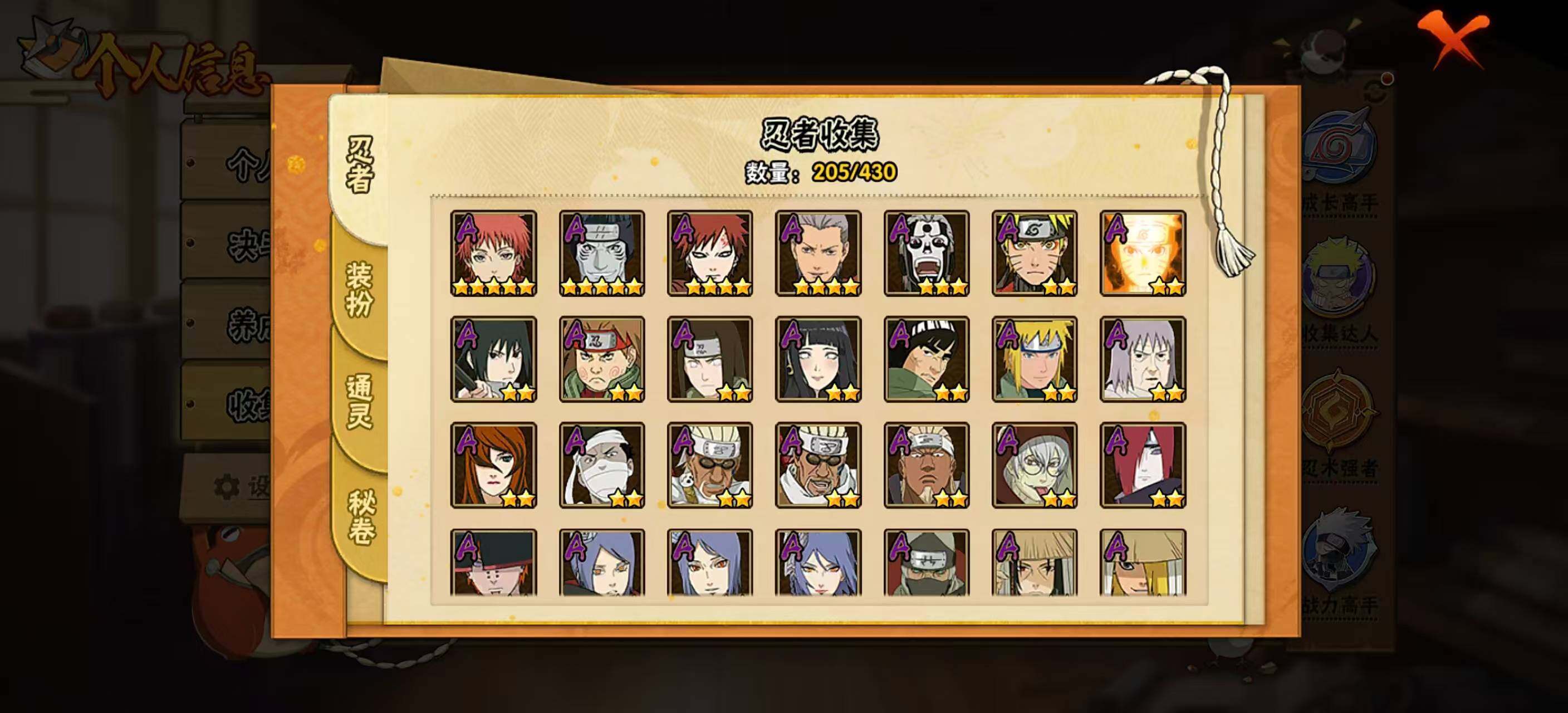Open the Kisame five-star ninja card
Image resolution: width=1568 pixels, height=713 pixels.
pyautogui.click(x=602, y=253)
